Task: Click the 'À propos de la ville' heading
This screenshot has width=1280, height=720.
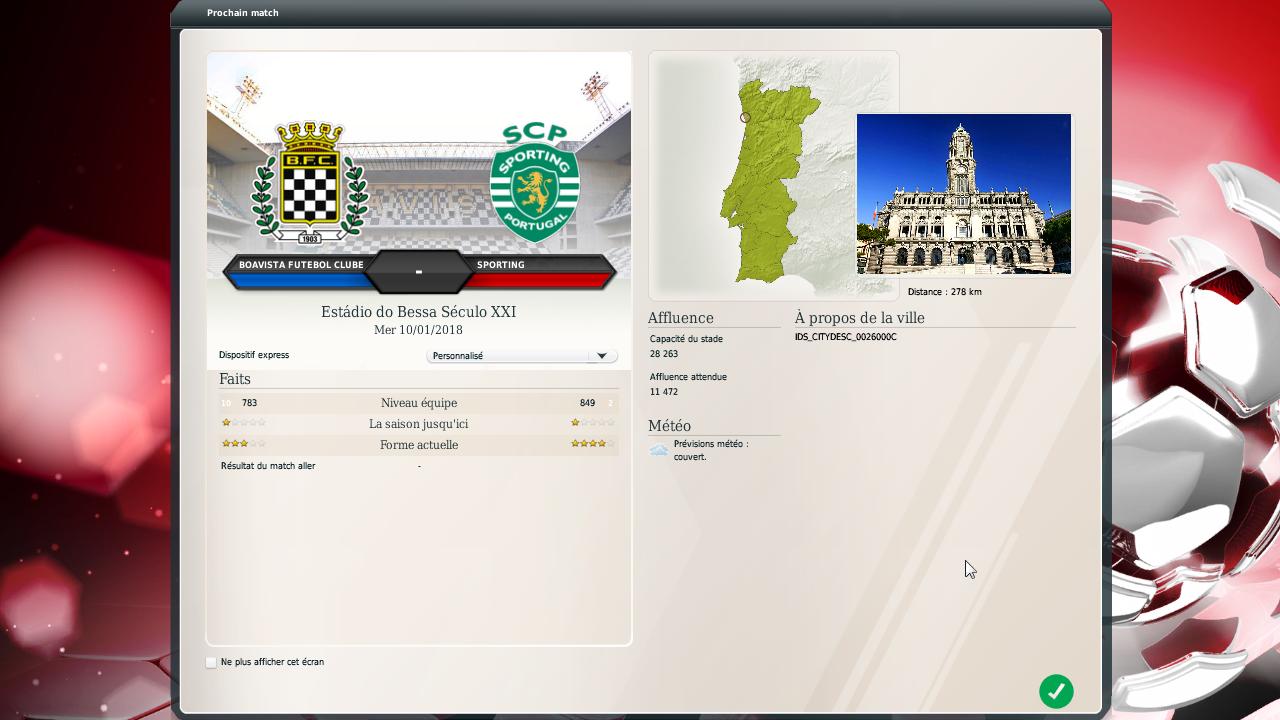Action: (x=860, y=318)
